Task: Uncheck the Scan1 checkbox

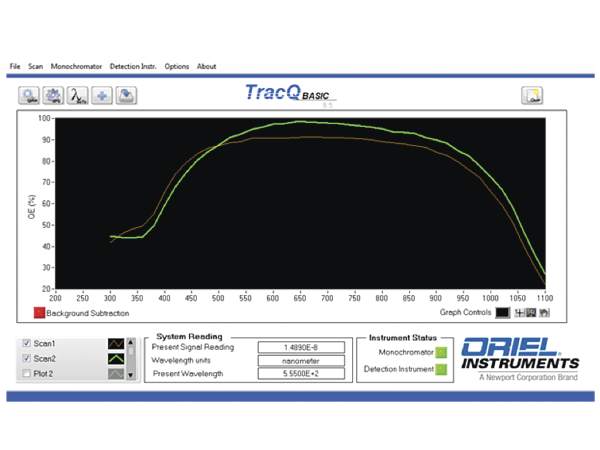Action: 25,343
